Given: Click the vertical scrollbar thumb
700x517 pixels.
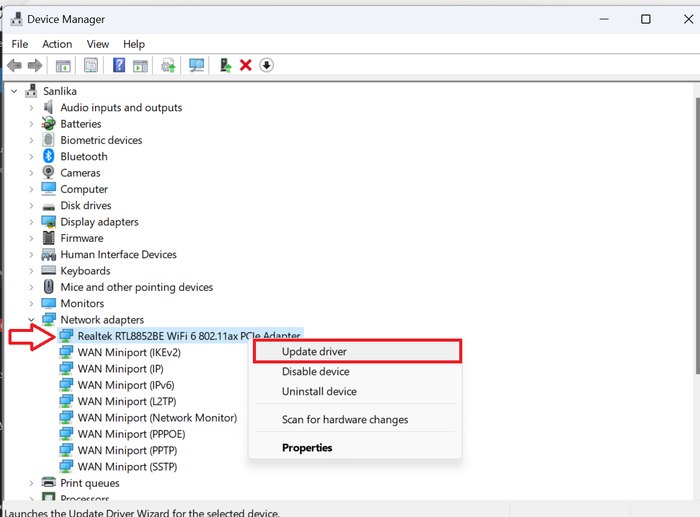Looking at the screenshot, I should [697, 235].
